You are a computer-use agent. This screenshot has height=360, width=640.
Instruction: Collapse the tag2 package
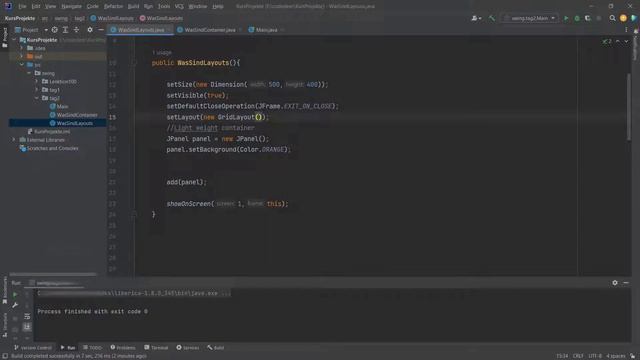coord(36,98)
